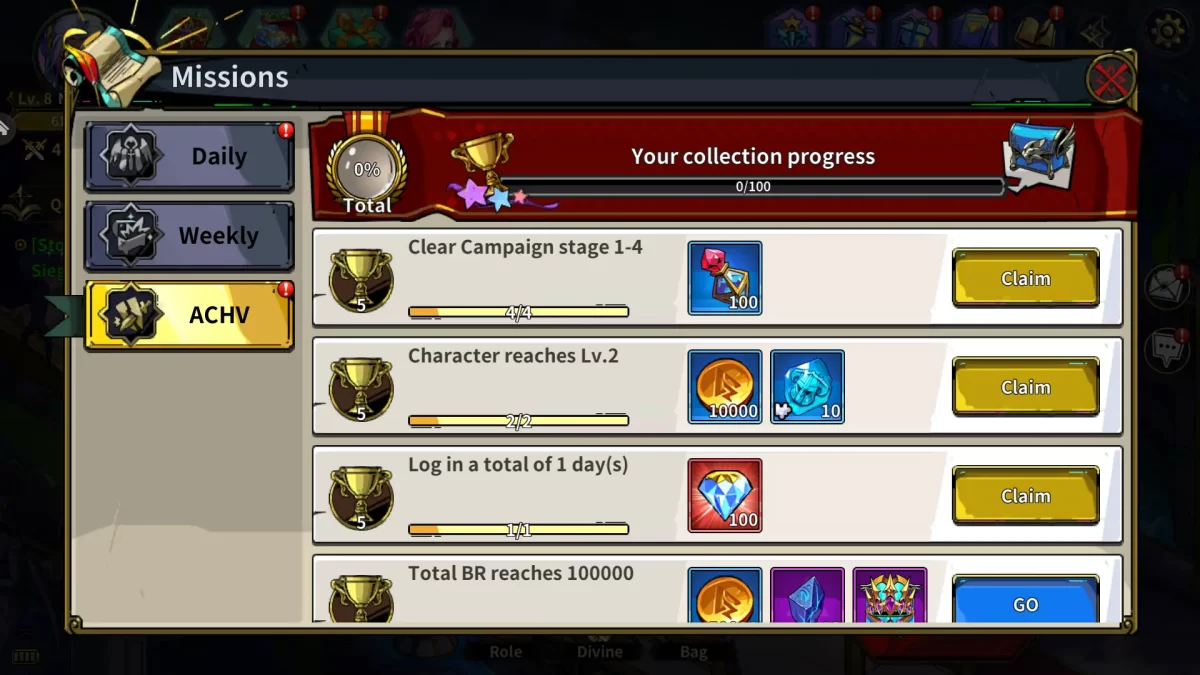Claim the Character reaches Lv.2 reward

coord(1025,387)
